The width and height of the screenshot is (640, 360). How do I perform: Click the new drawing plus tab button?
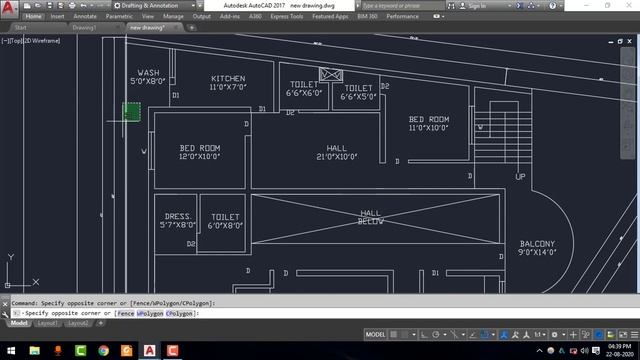point(191,28)
